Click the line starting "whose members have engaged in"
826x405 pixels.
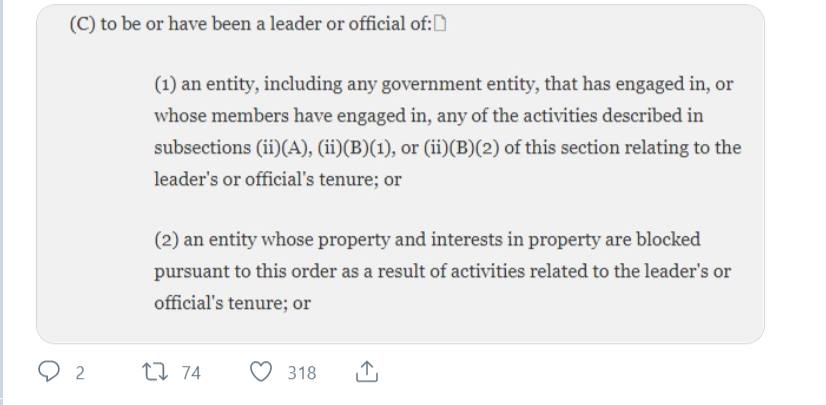(x=428, y=116)
